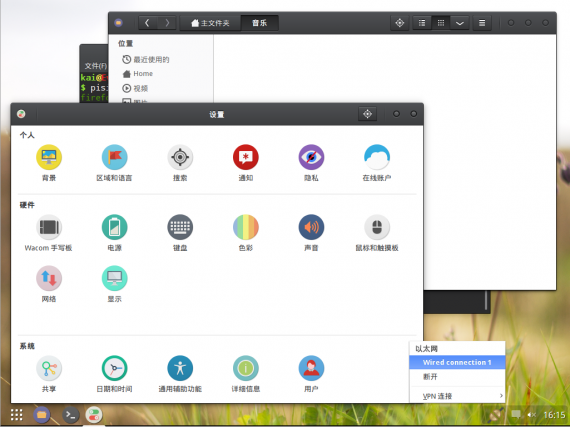The height and width of the screenshot is (427, 570).
Task: Open 日期和时间 date and time settings
Action: tap(114, 374)
